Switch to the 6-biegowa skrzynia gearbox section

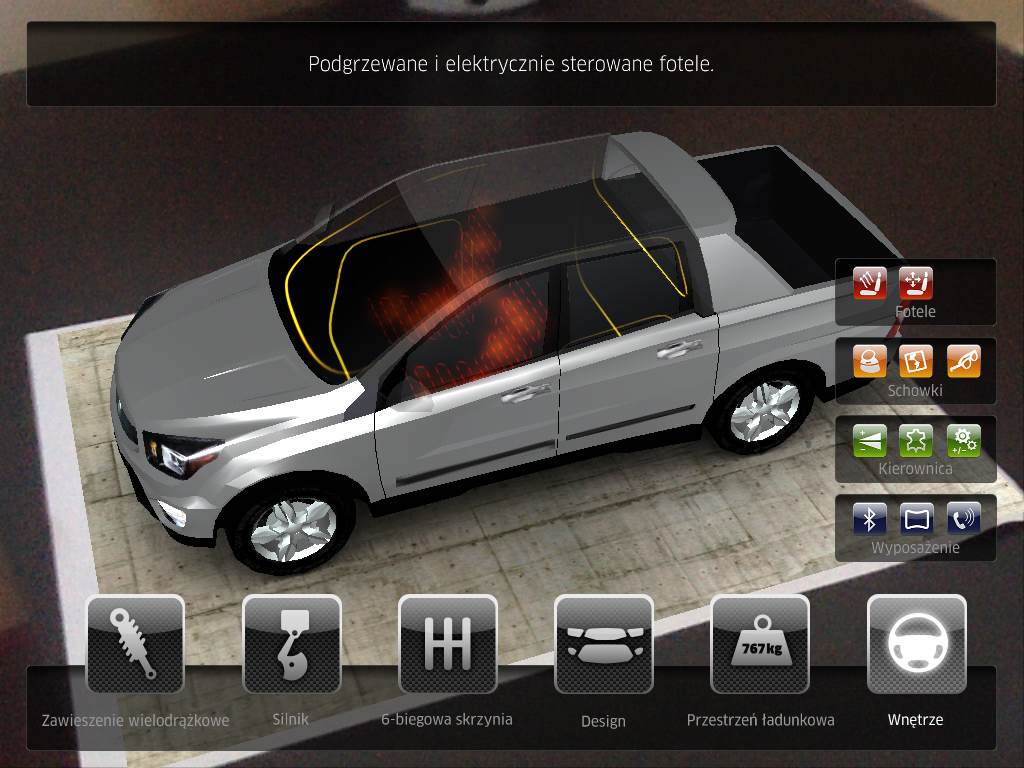point(447,645)
